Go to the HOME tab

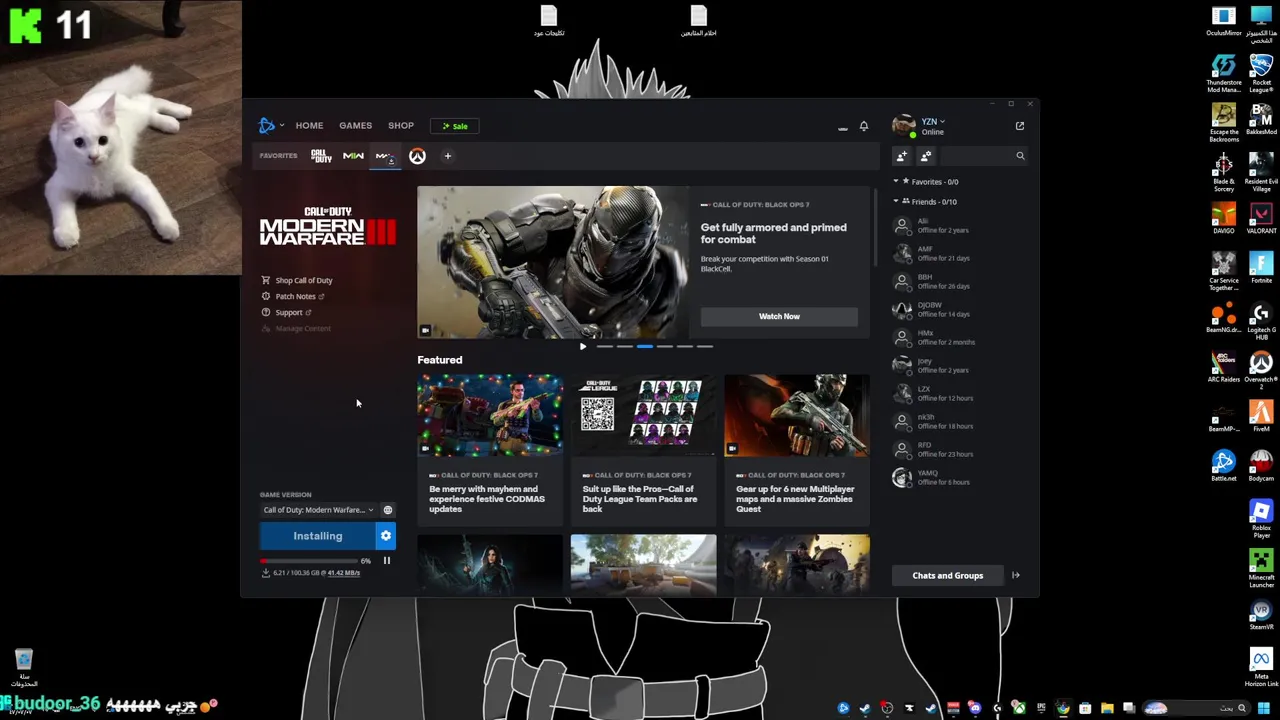coord(309,126)
